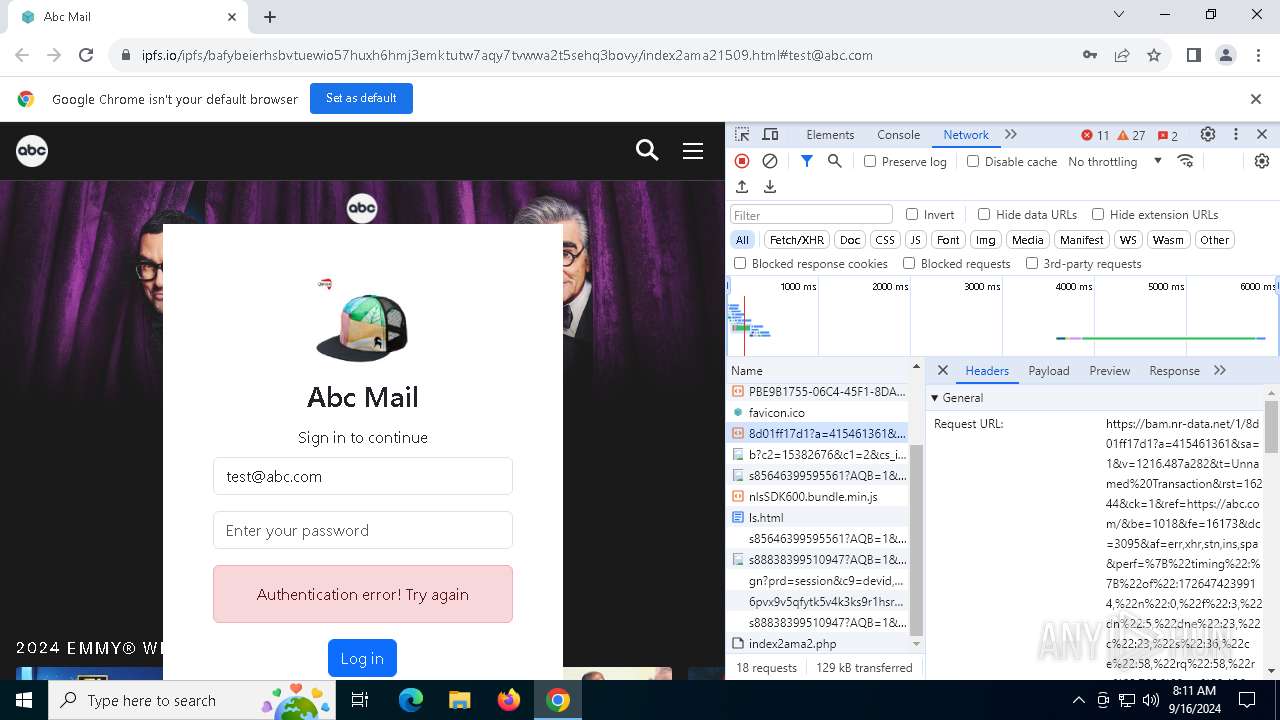Filter requests by CSS
The height and width of the screenshot is (720, 1280).
(885, 240)
